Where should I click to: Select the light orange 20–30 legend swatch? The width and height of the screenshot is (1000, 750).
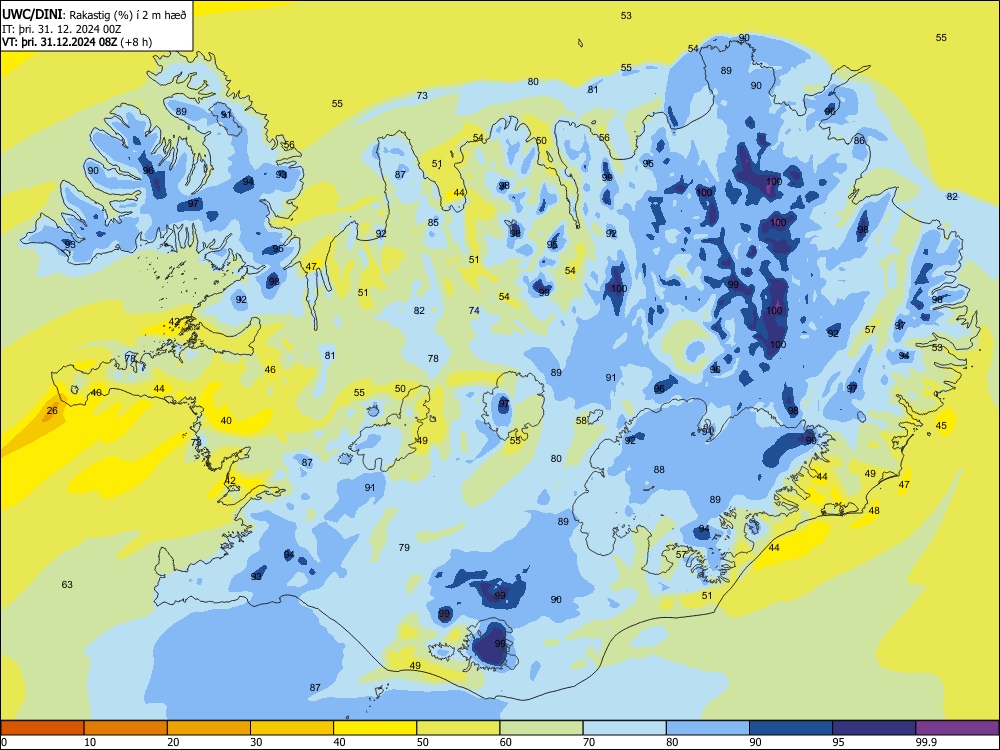(209, 728)
